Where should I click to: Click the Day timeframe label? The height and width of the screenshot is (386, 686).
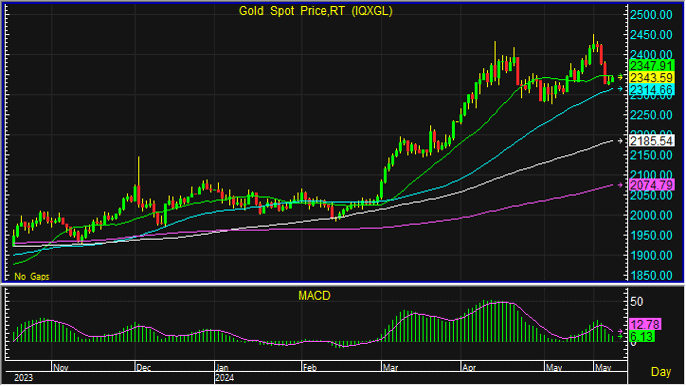[x=661, y=372]
